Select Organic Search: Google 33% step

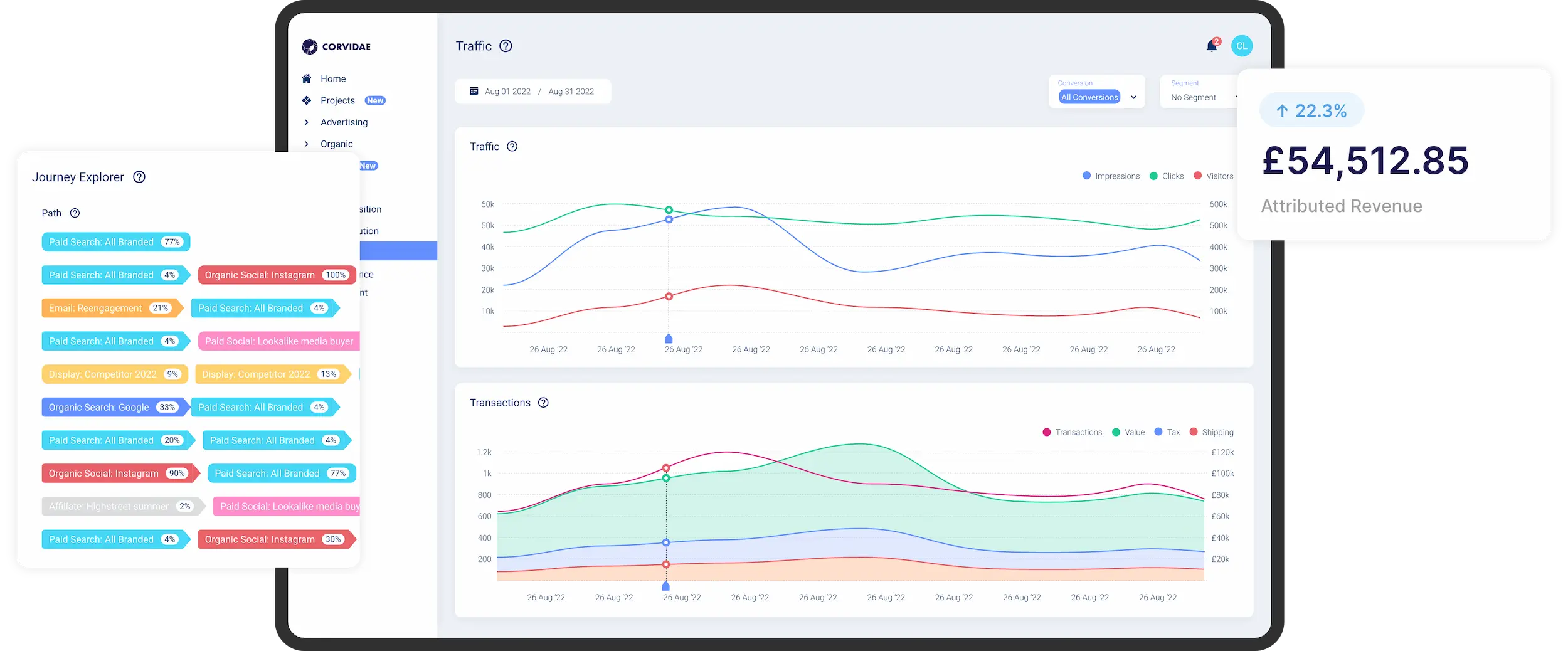point(115,407)
